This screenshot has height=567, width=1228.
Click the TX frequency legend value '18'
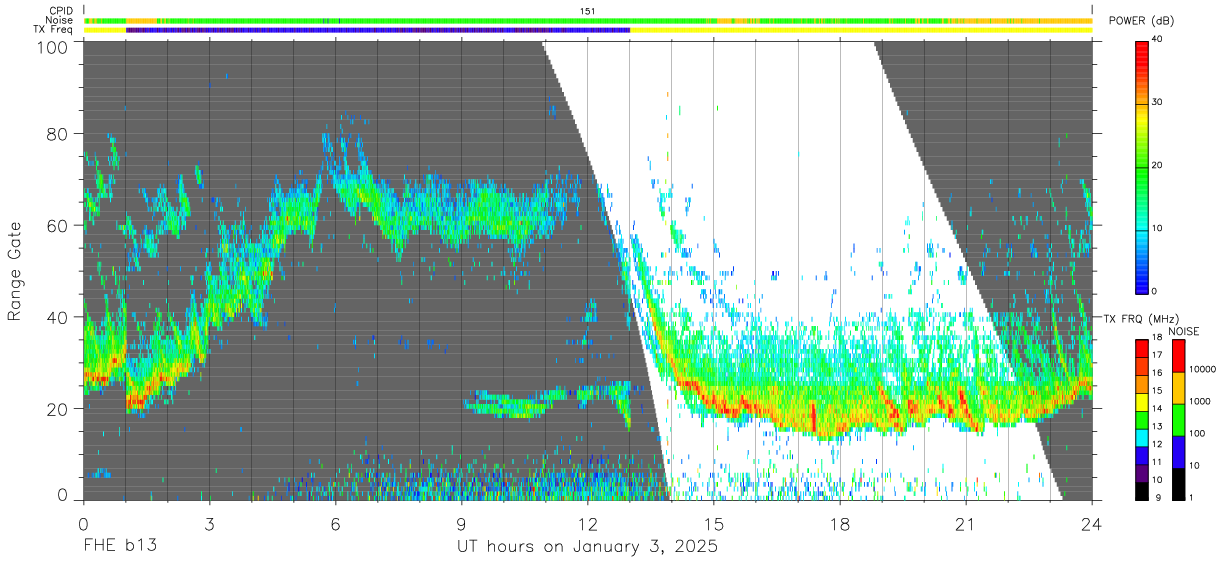1157,339
